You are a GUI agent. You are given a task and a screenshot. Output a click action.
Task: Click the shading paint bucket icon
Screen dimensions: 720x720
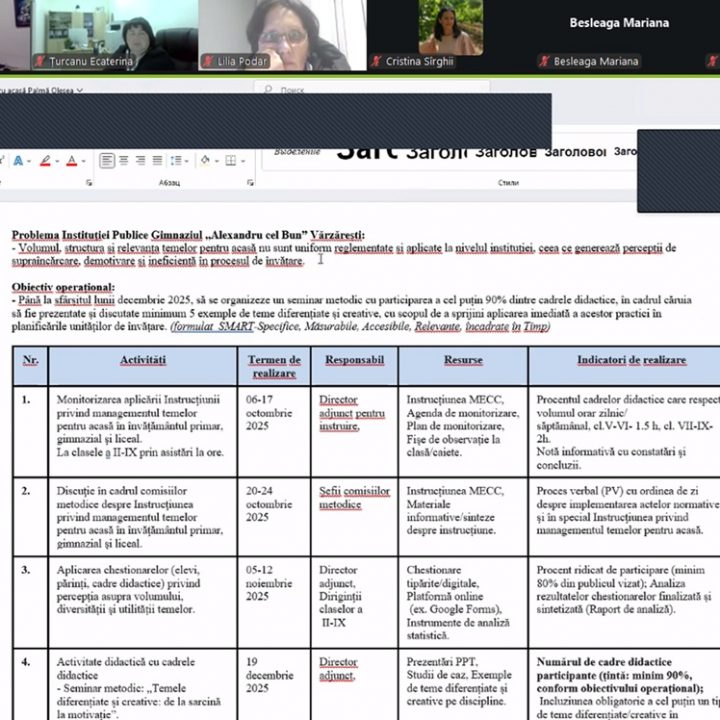click(x=205, y=161)
